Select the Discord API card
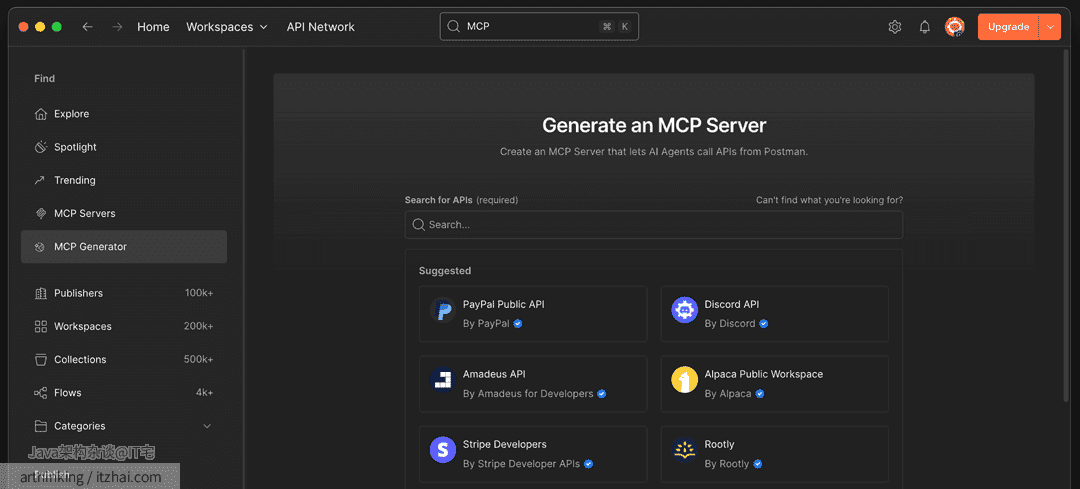 pyautogui.click(x=775, y=314)
